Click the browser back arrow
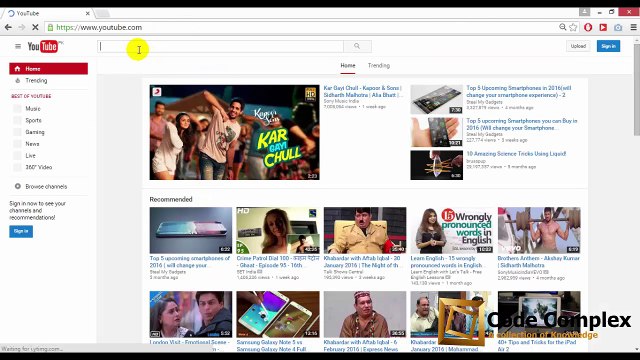Screen dimensions: 640x360 click(8, 27)
